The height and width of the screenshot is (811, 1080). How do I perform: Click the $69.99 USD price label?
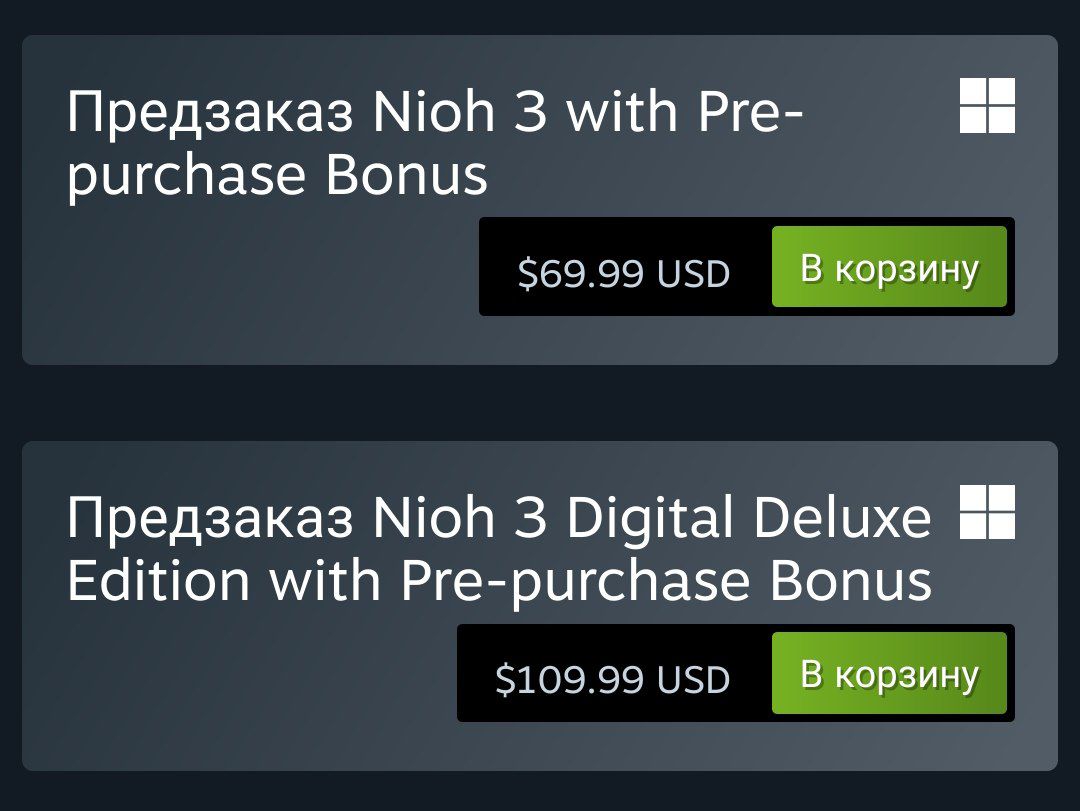tap(624, 273)
